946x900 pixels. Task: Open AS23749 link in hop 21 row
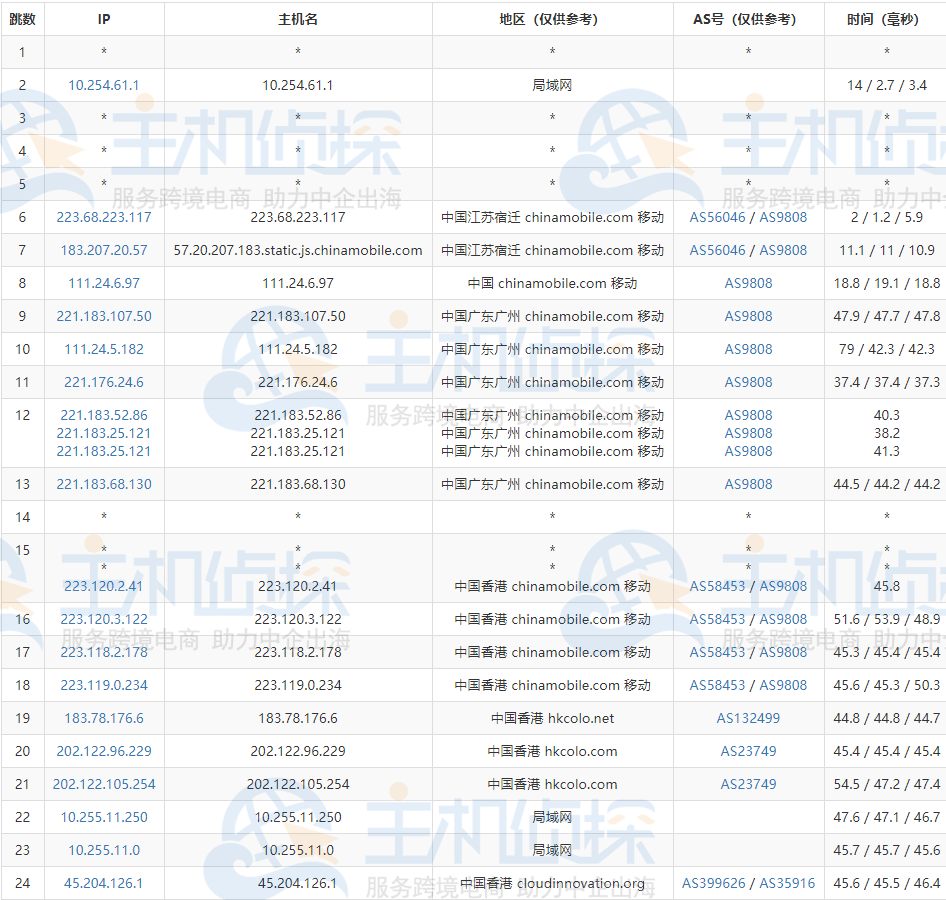748,784
